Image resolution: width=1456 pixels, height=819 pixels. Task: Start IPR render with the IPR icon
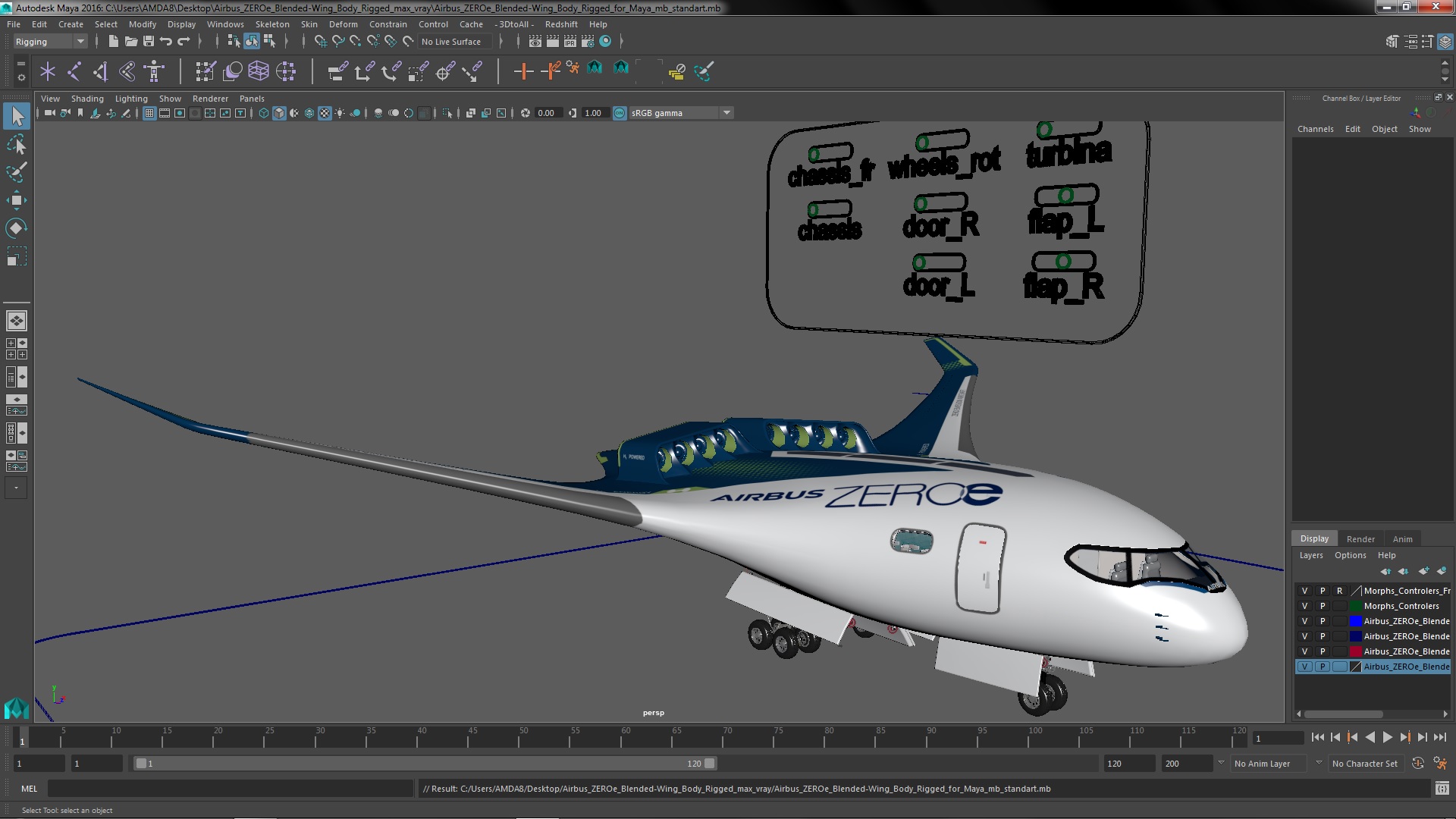570,41
